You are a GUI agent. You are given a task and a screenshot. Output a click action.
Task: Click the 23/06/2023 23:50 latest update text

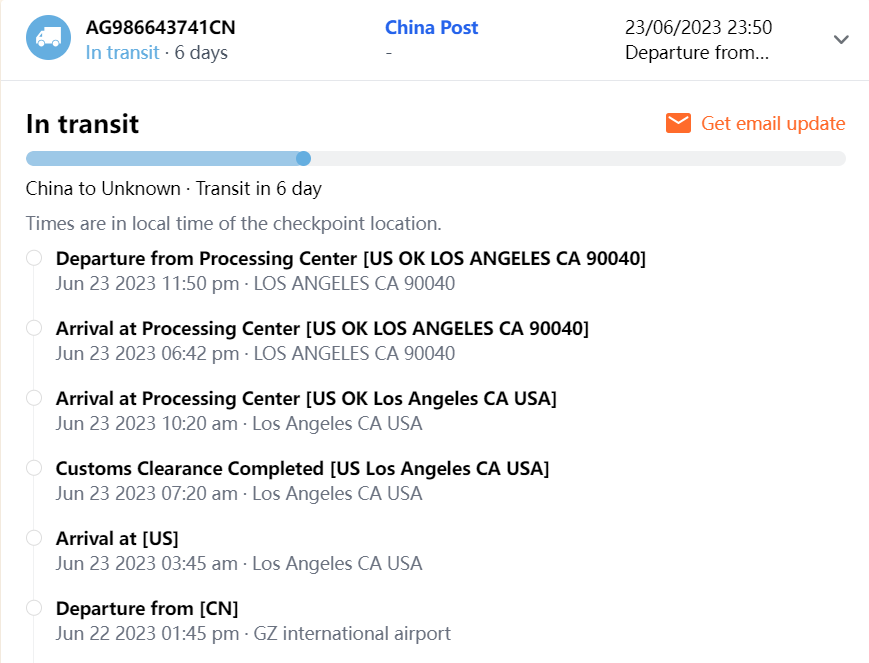click(x=698, y=28)
